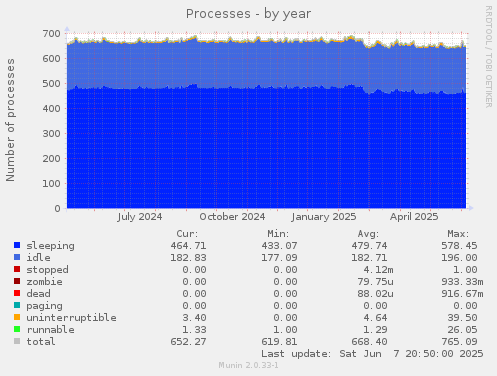Click uninterruptible current value 3.40
497x376 pixels.
click(x=194, y=318)
